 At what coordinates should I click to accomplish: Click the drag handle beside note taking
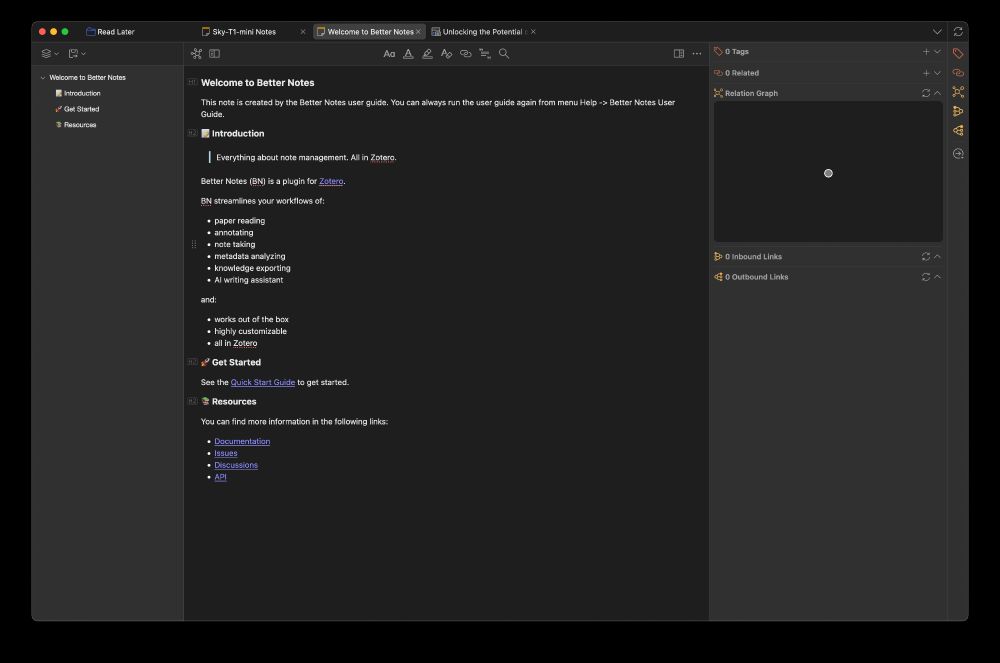pos(194,244)
